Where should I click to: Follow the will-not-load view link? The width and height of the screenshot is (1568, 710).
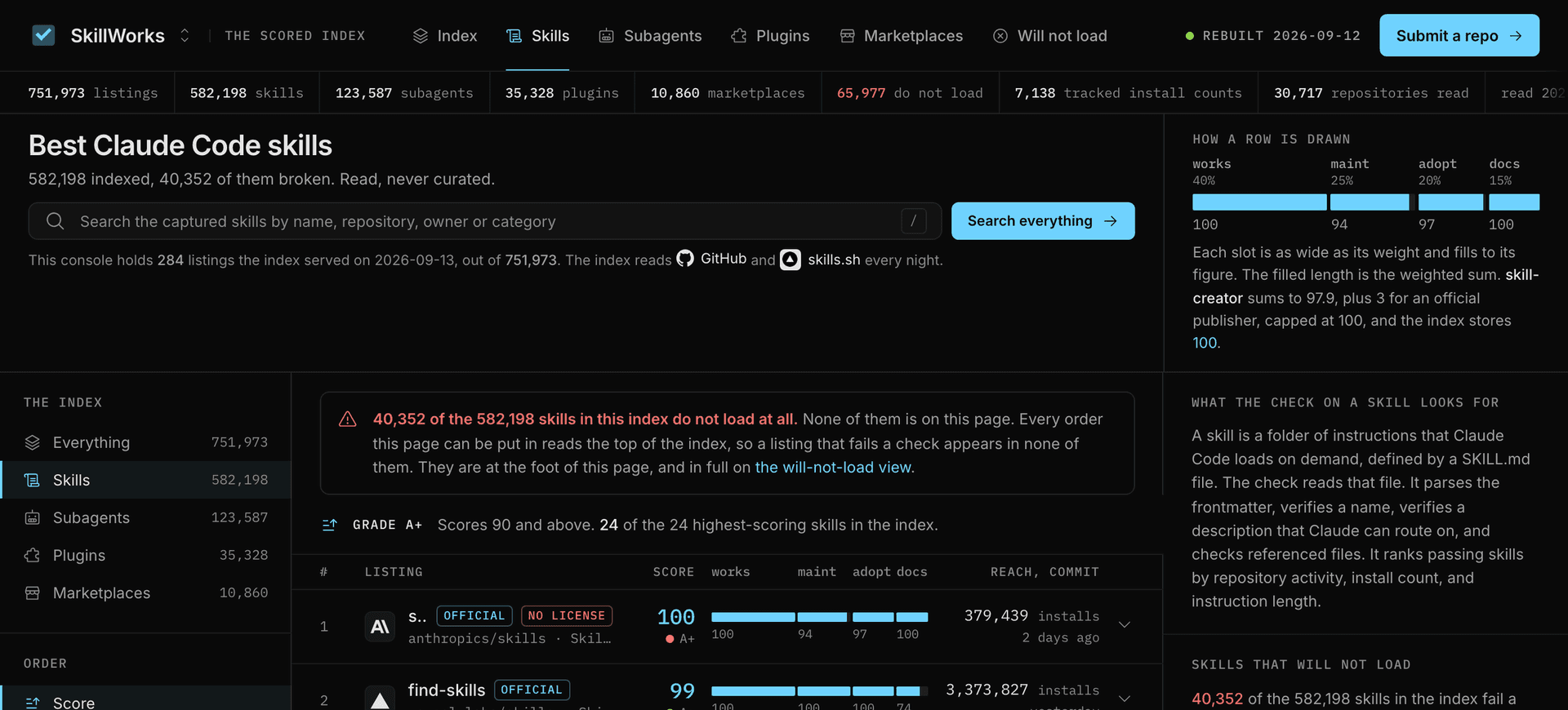point(833,467)
